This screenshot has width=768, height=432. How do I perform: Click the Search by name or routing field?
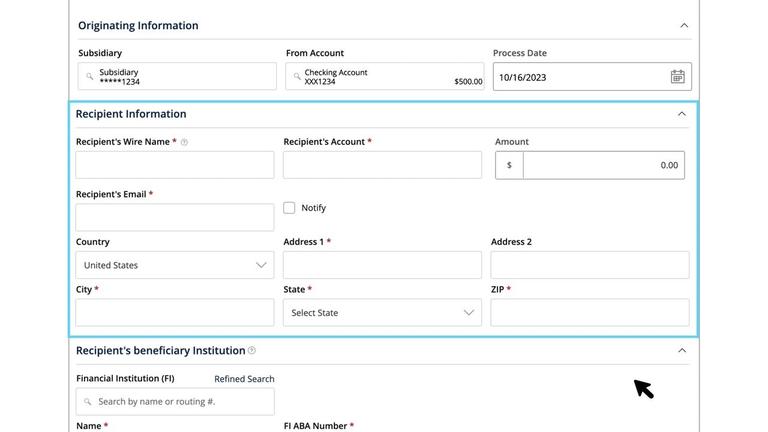click(175, 402)
